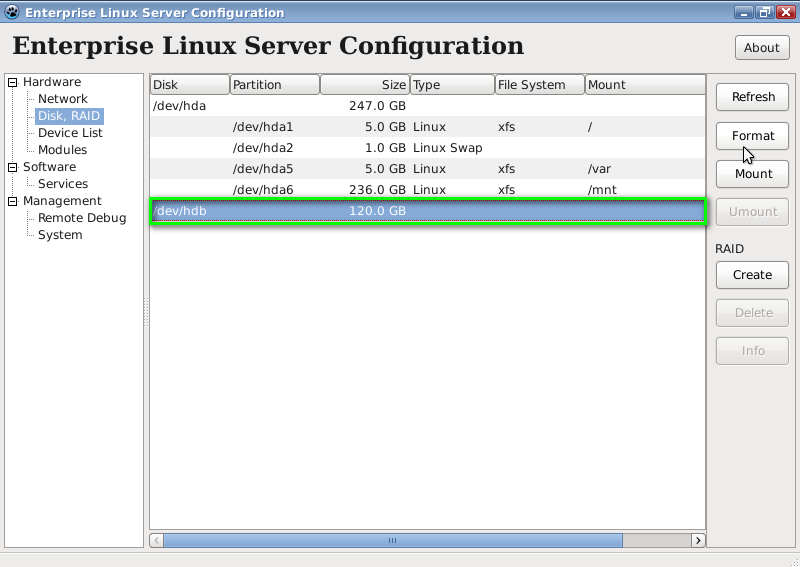The image size is (800, 567).
Task: Select the /dev/hda5 partition row
Action: coord(428,168)
